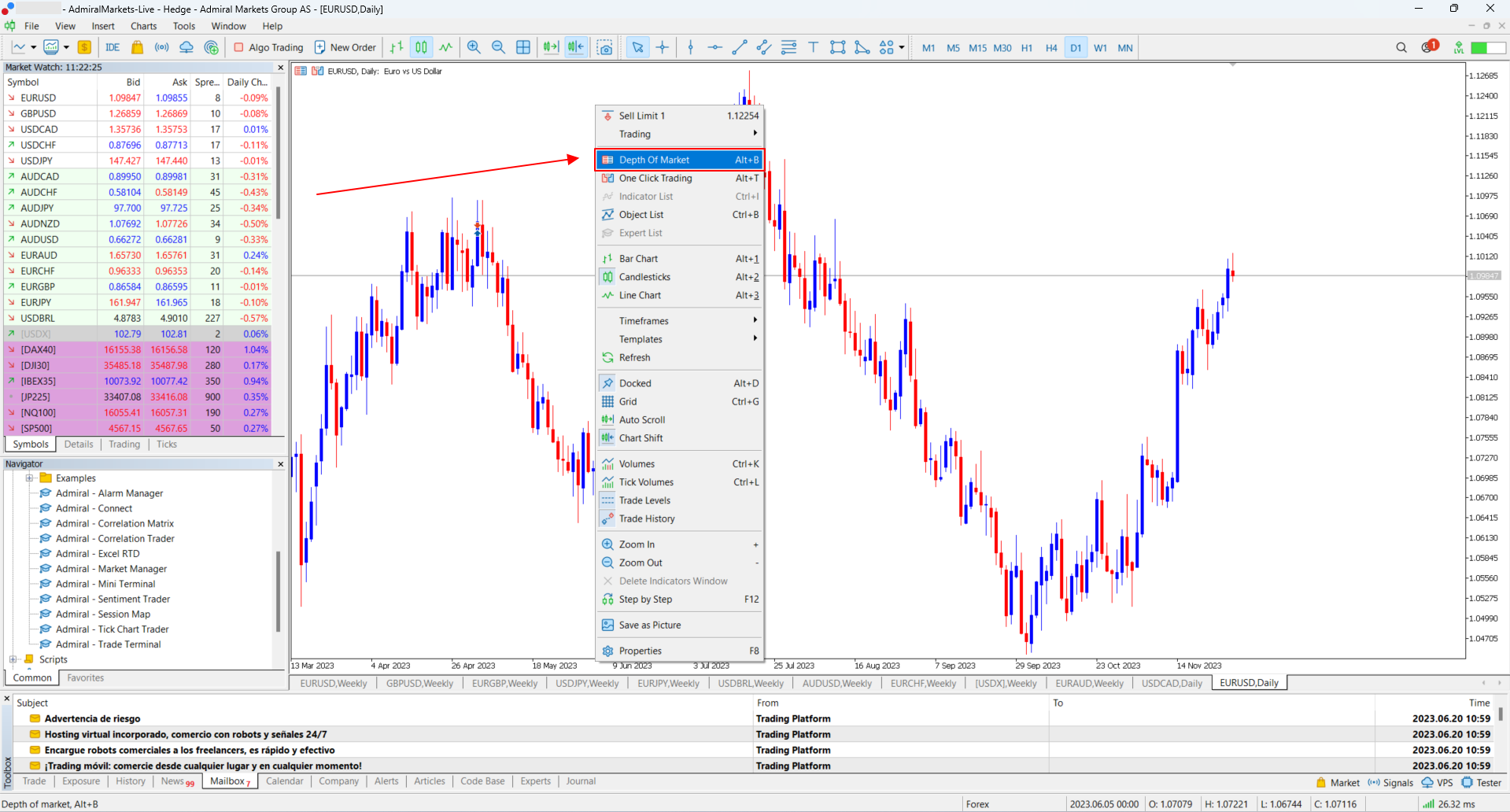
Task: Select the vertical line drawing tool
Action: click(691, 47)
